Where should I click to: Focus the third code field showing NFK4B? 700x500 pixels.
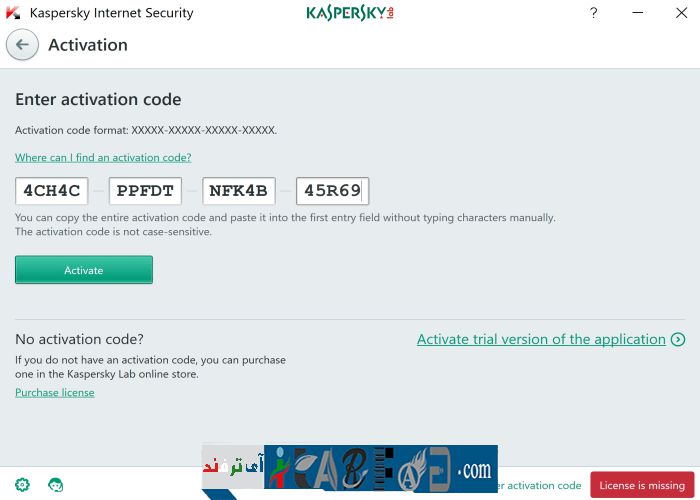point(238,191)
